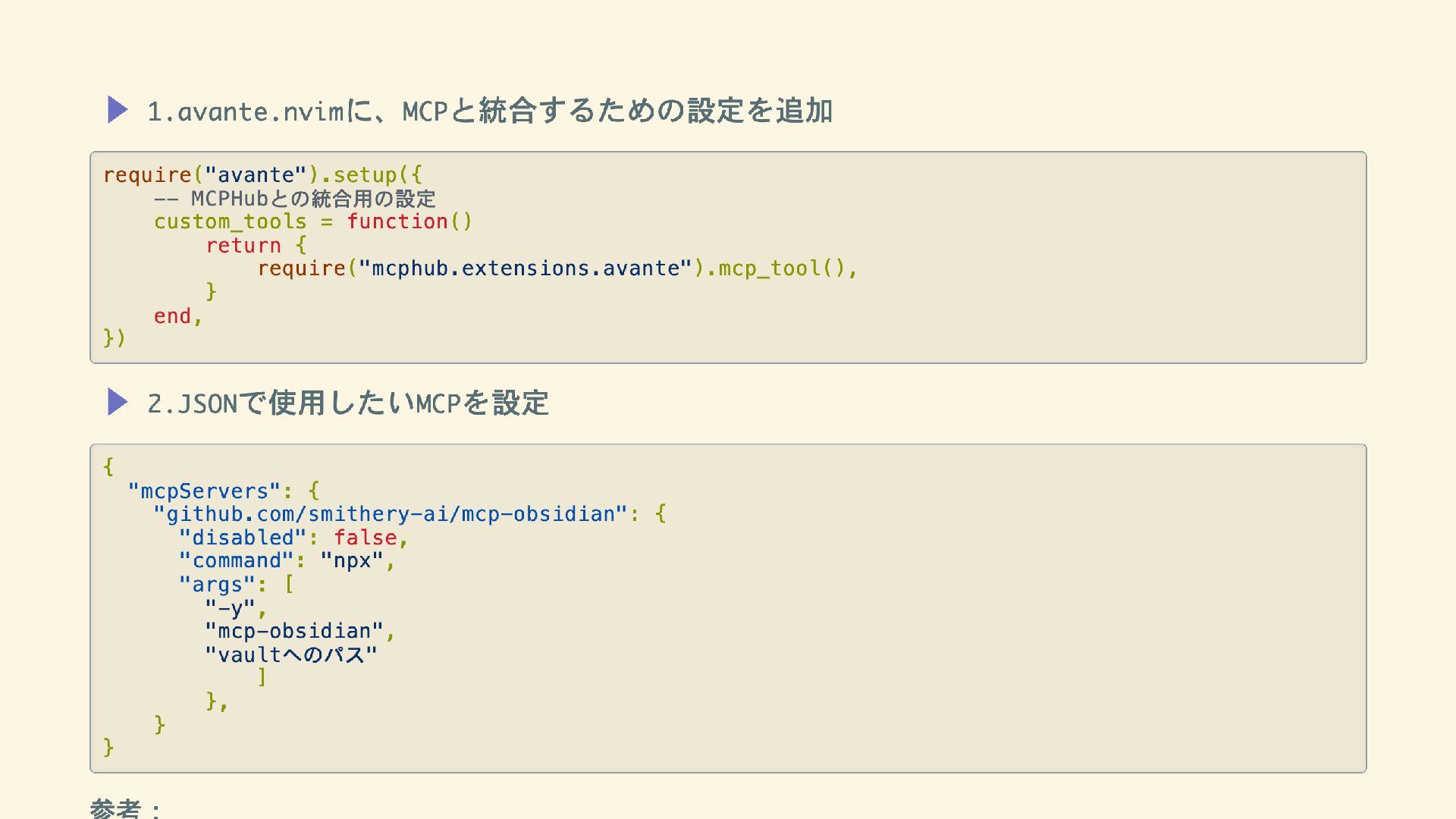Viewport: 1456px width, 819px height.
Task: Click the end keyword in Lua block
Action: [x=172, y=316]
